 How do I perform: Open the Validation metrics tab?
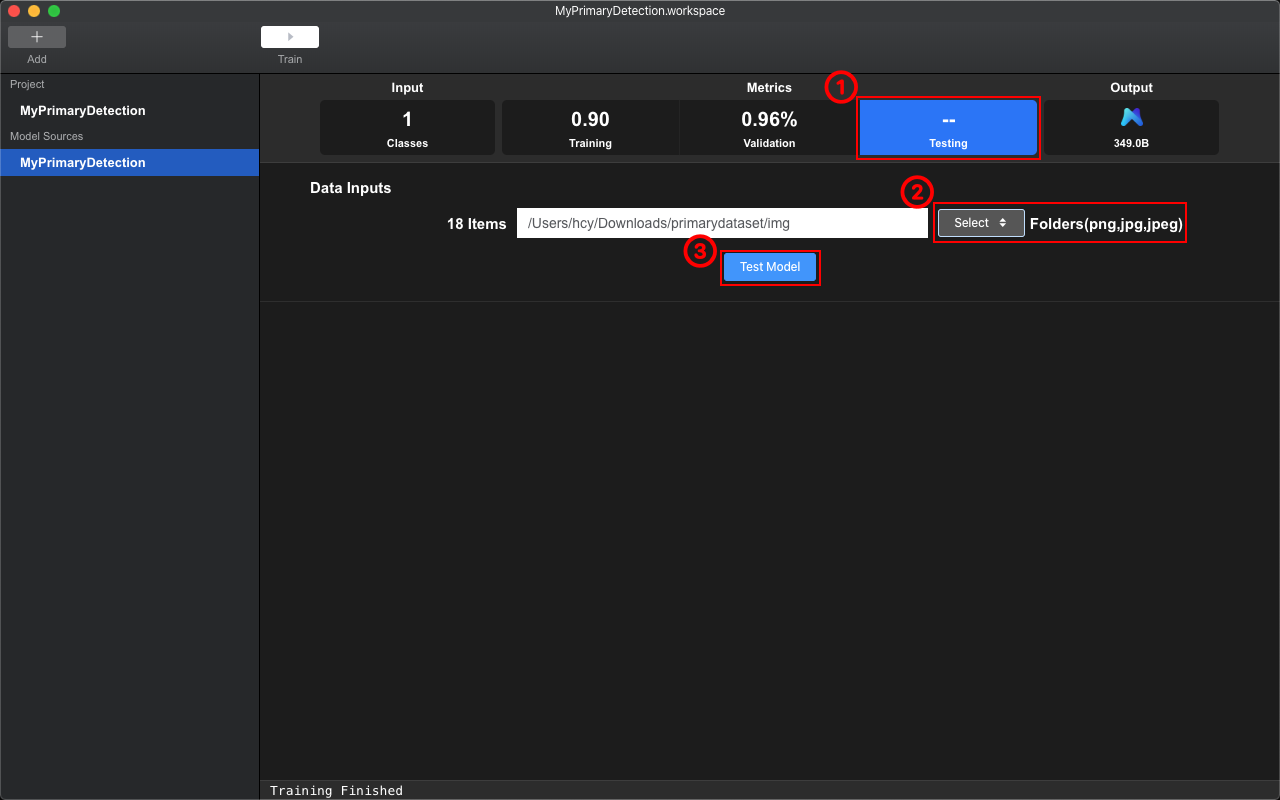coord(769,128)
